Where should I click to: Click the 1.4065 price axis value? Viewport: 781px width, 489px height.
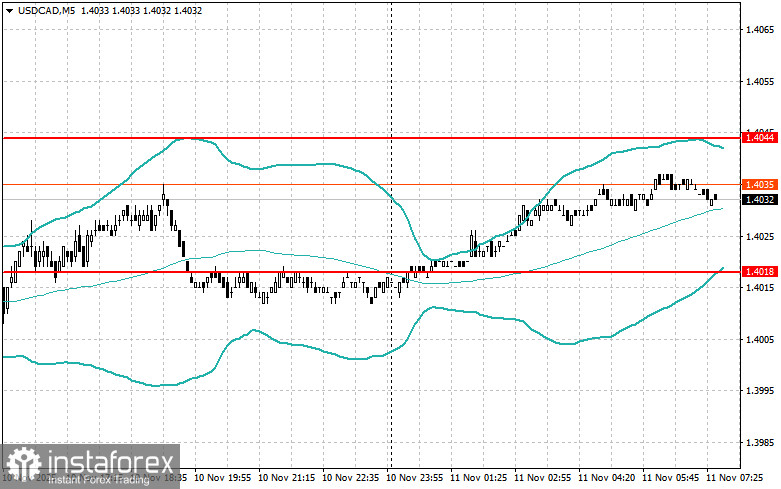pyautogui.click(x=760, y=29)
